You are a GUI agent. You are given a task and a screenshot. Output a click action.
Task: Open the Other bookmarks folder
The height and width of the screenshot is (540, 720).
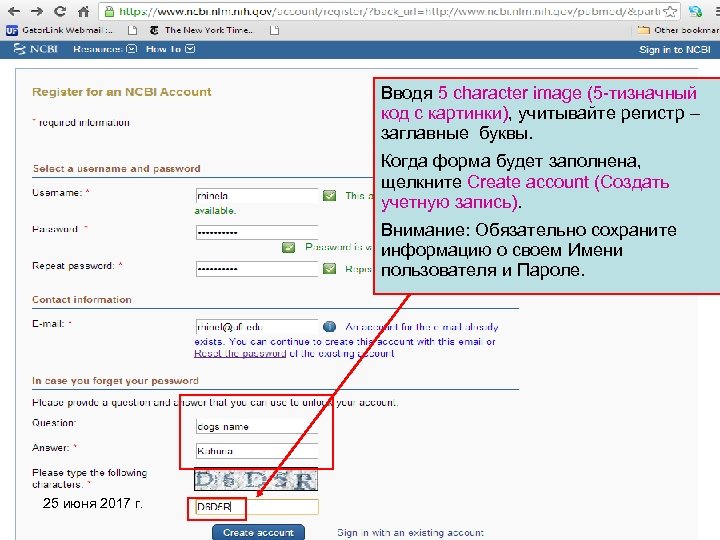pos(679,30)
